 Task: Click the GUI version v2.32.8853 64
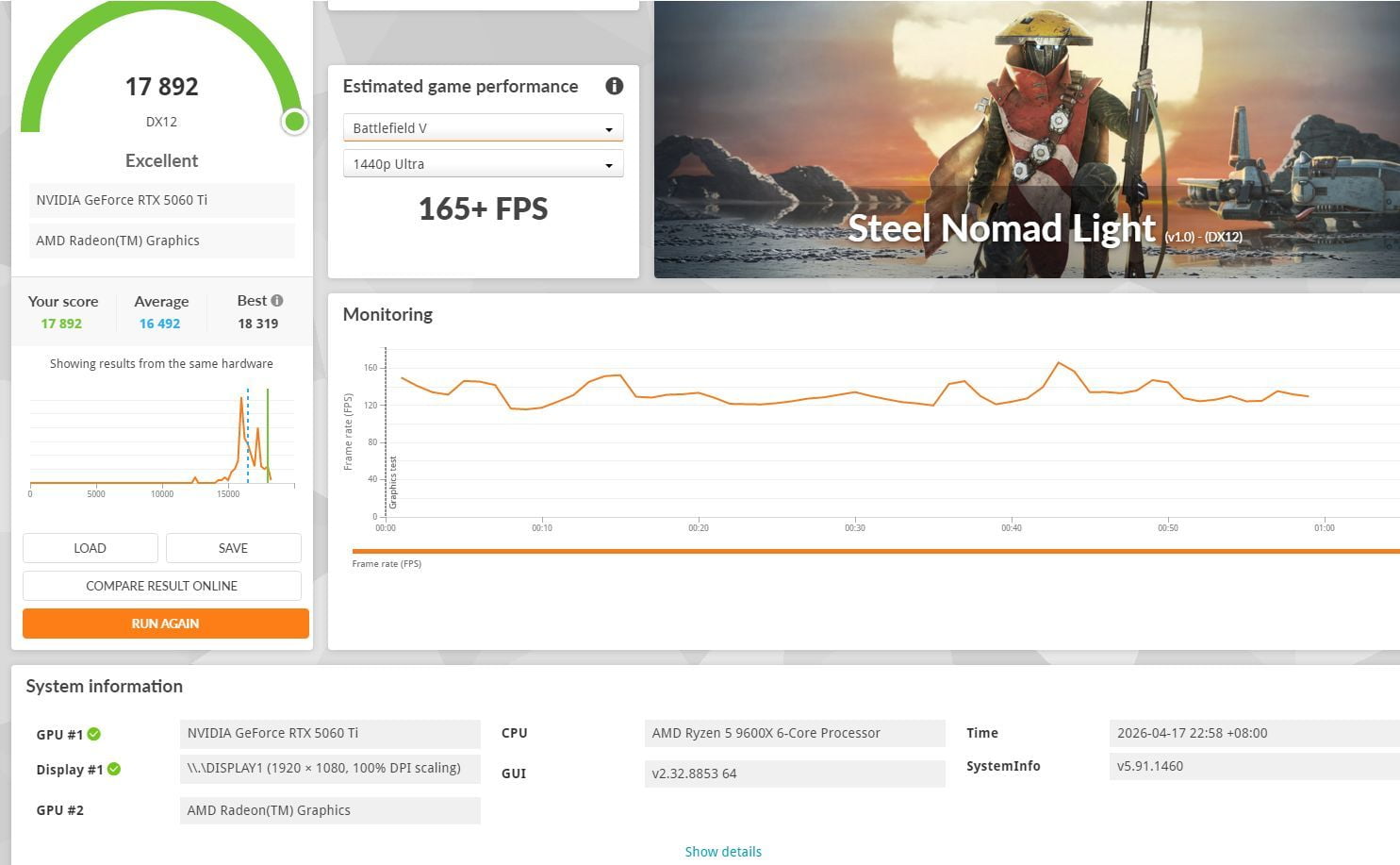pyautogui.click(x=795, y=774)
